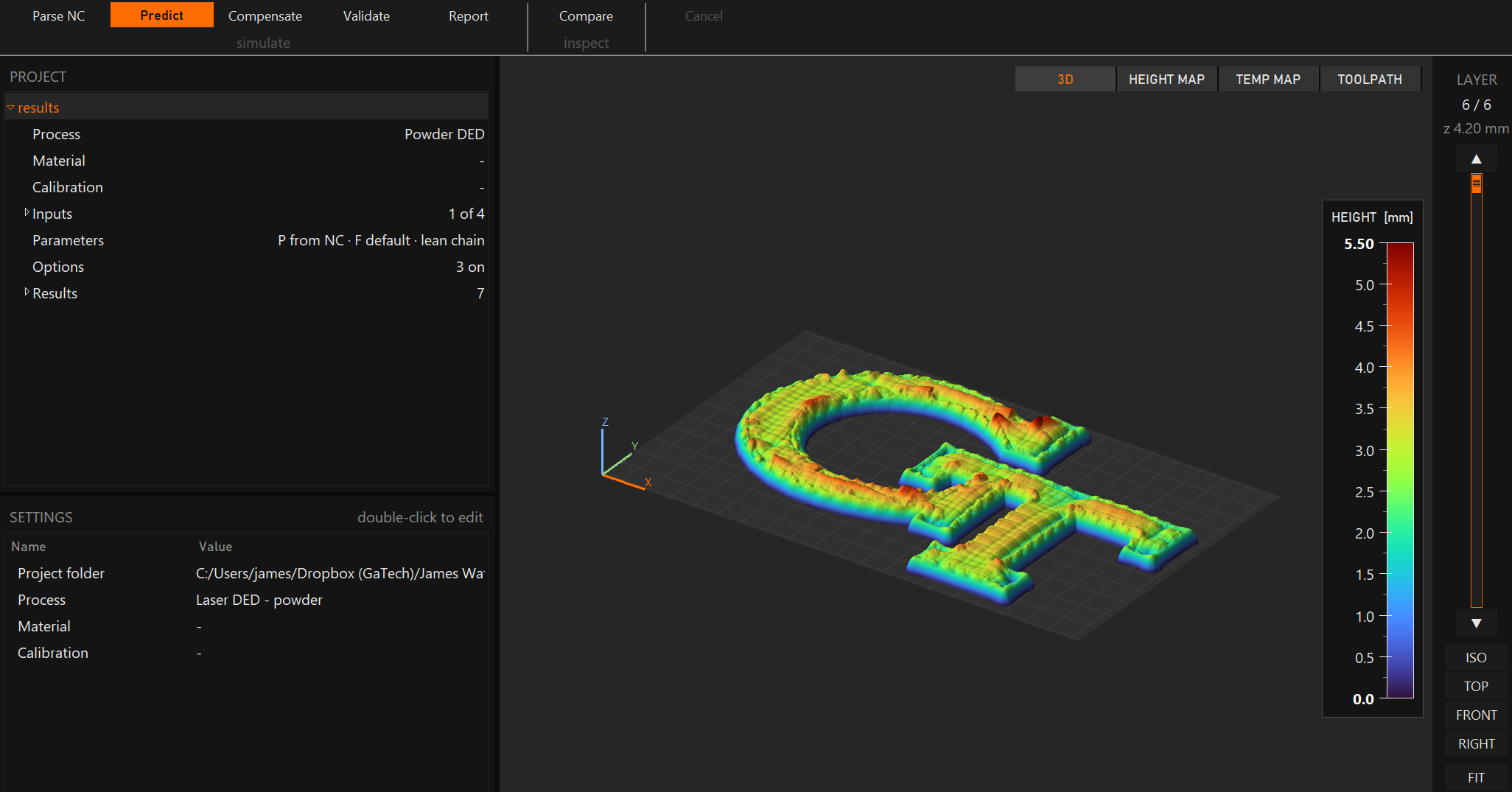This screenshot has height=792, width=1512.
Task: Collapse the results tree node
Action: [x=11, y=108]
